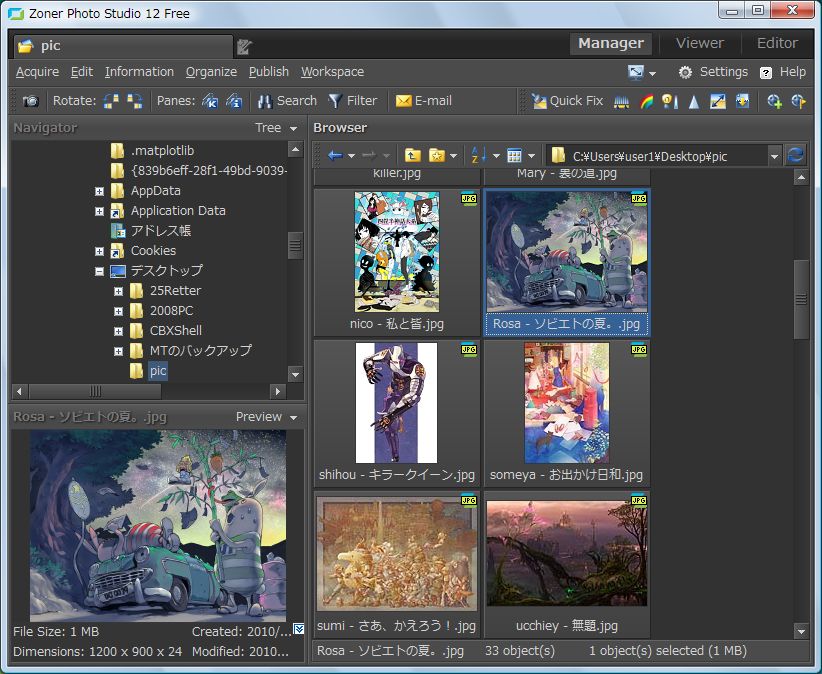Rotate image left using Rotate icon
Screen dimensions: 822x674
click(x=111, y=101)
